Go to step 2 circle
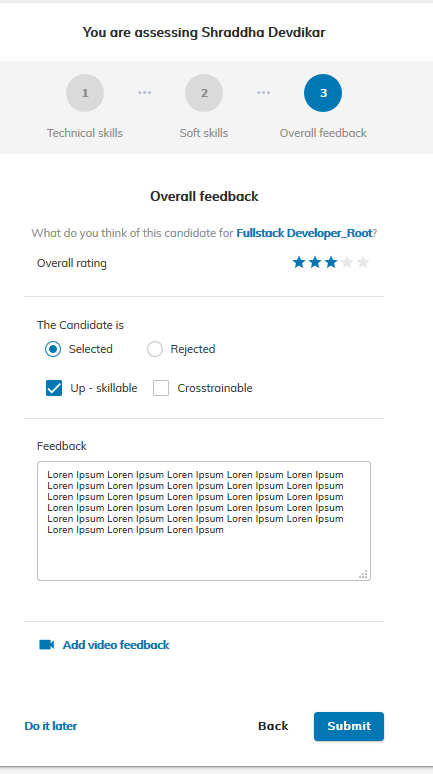 tap(204, 93)
